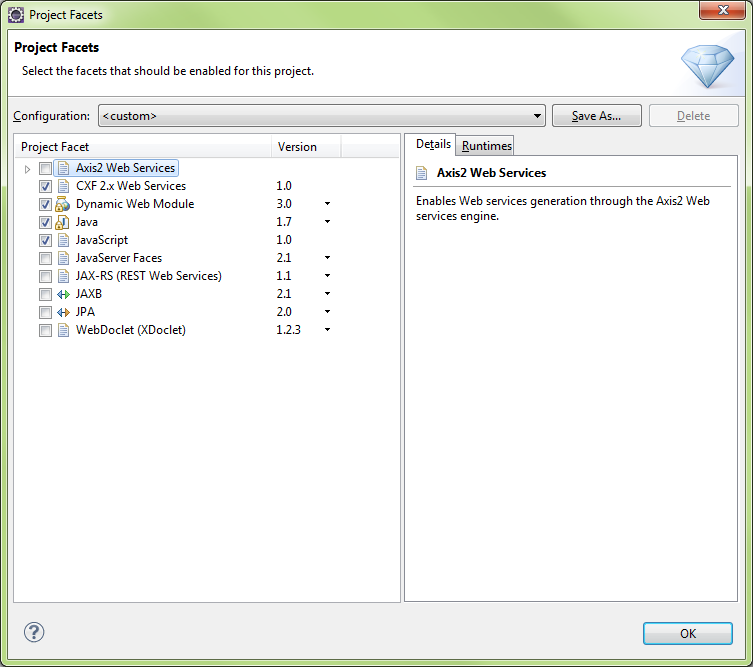Click the Axis2 description text in Details

coord(563,208)
